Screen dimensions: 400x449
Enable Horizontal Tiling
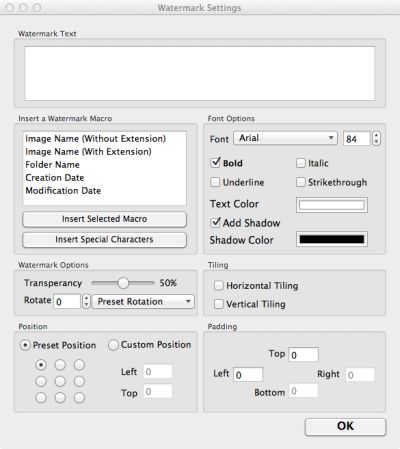click(x=219, y=286)
